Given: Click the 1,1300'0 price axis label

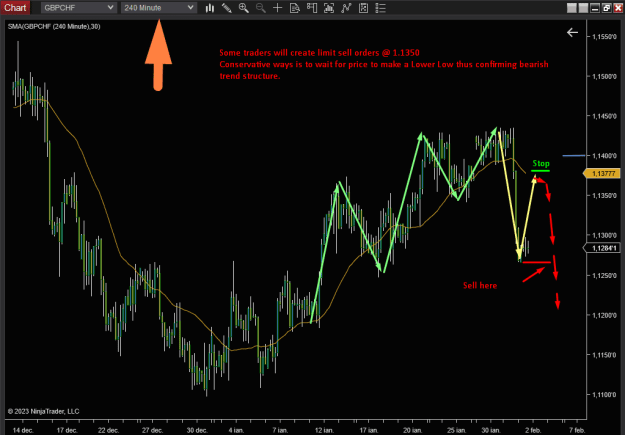Looking at the screenshot, I should [x=604, y=236].
